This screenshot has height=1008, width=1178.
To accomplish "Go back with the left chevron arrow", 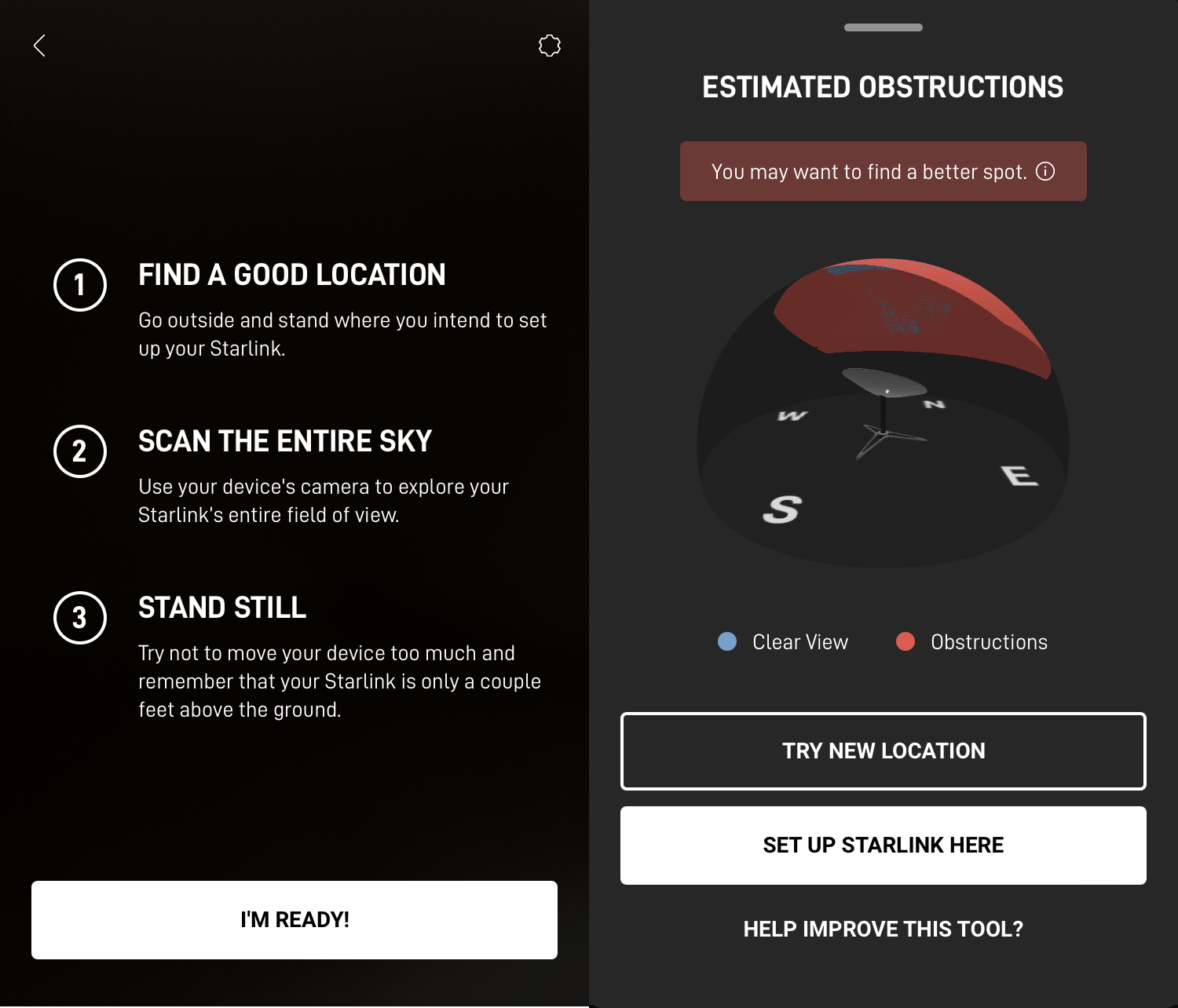I will pyautogui.click(x=40, y=46).
